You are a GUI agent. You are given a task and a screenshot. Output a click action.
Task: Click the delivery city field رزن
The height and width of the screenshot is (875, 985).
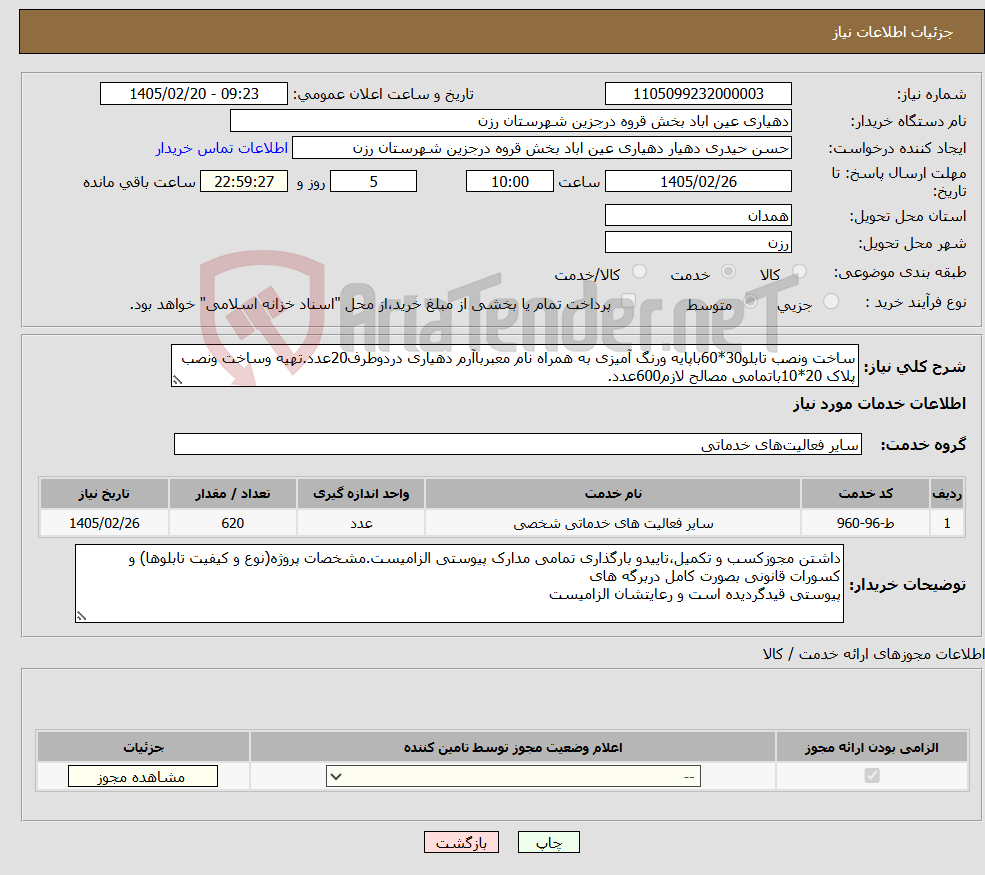pos(698,242)
